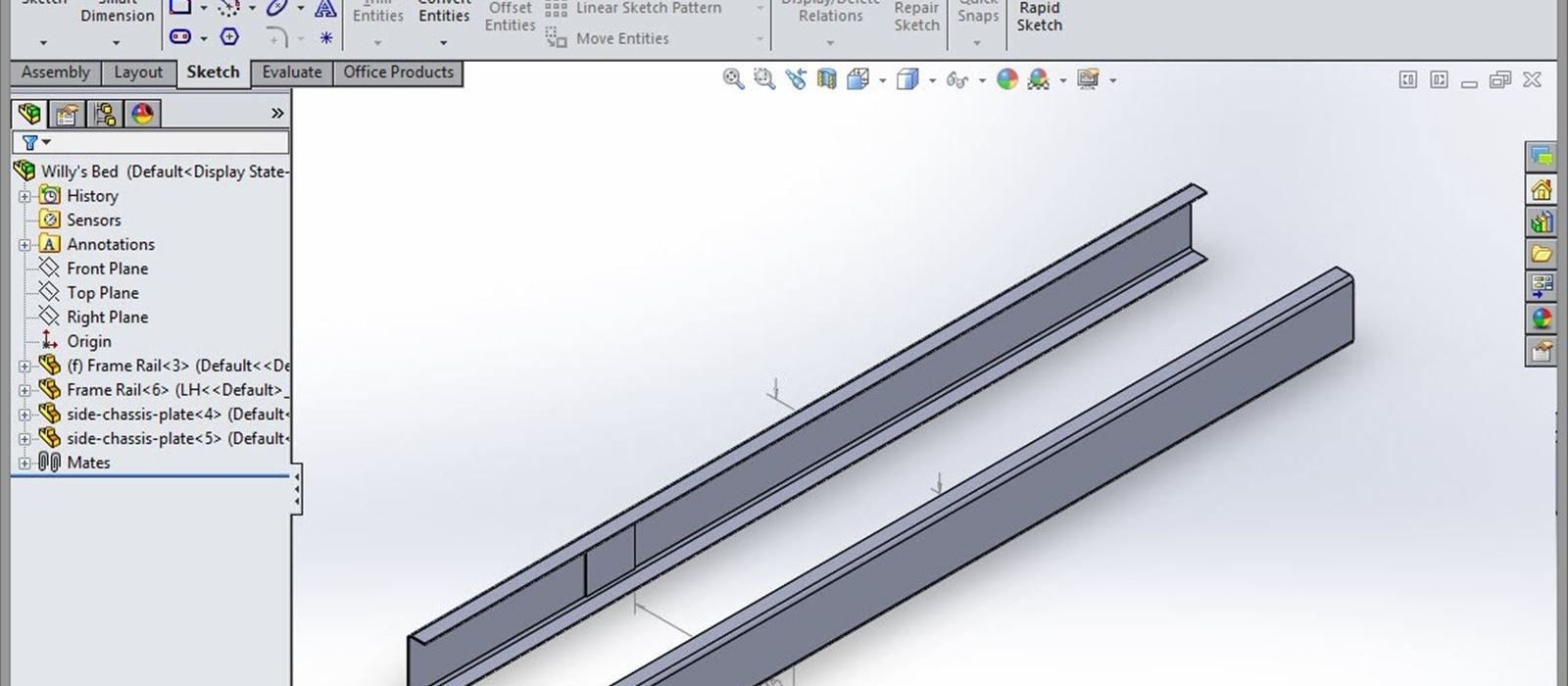Switch to Layout tab

(x=138, y=73)
